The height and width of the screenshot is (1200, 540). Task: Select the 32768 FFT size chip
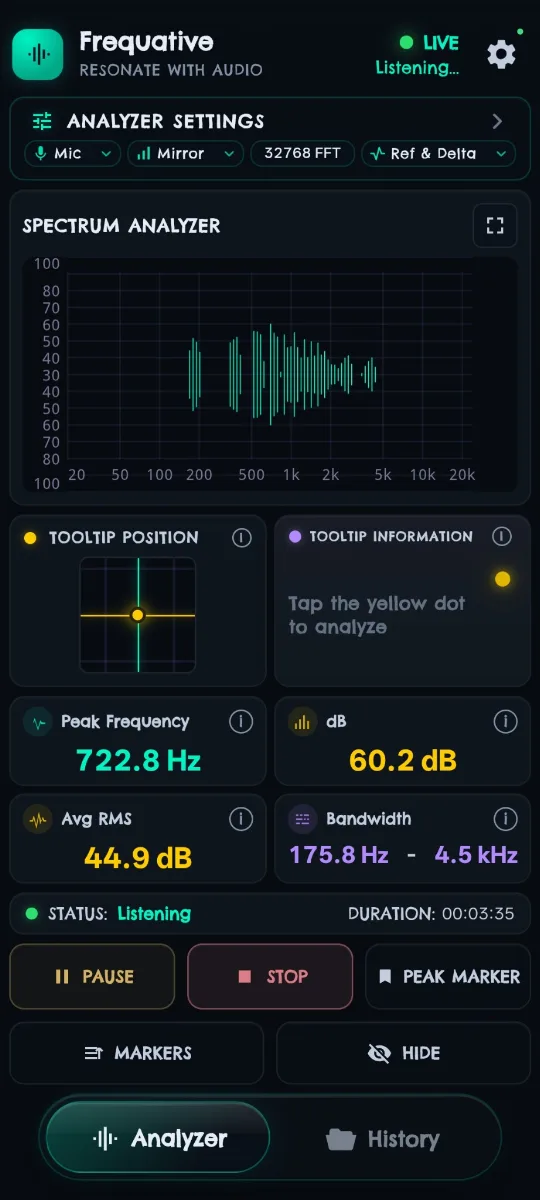coord(303,153)
